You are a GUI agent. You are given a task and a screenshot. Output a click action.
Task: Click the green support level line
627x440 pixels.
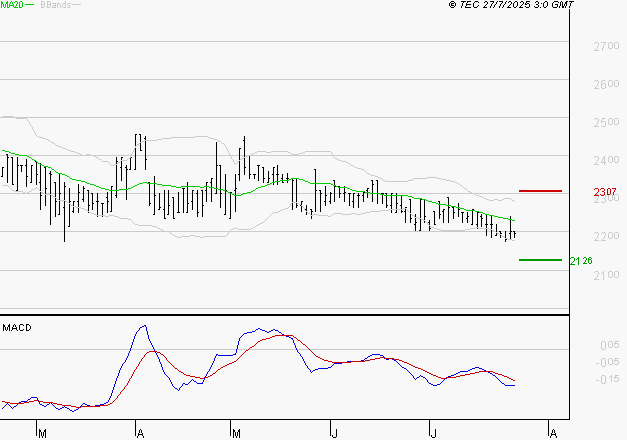(x=540, y=260)
